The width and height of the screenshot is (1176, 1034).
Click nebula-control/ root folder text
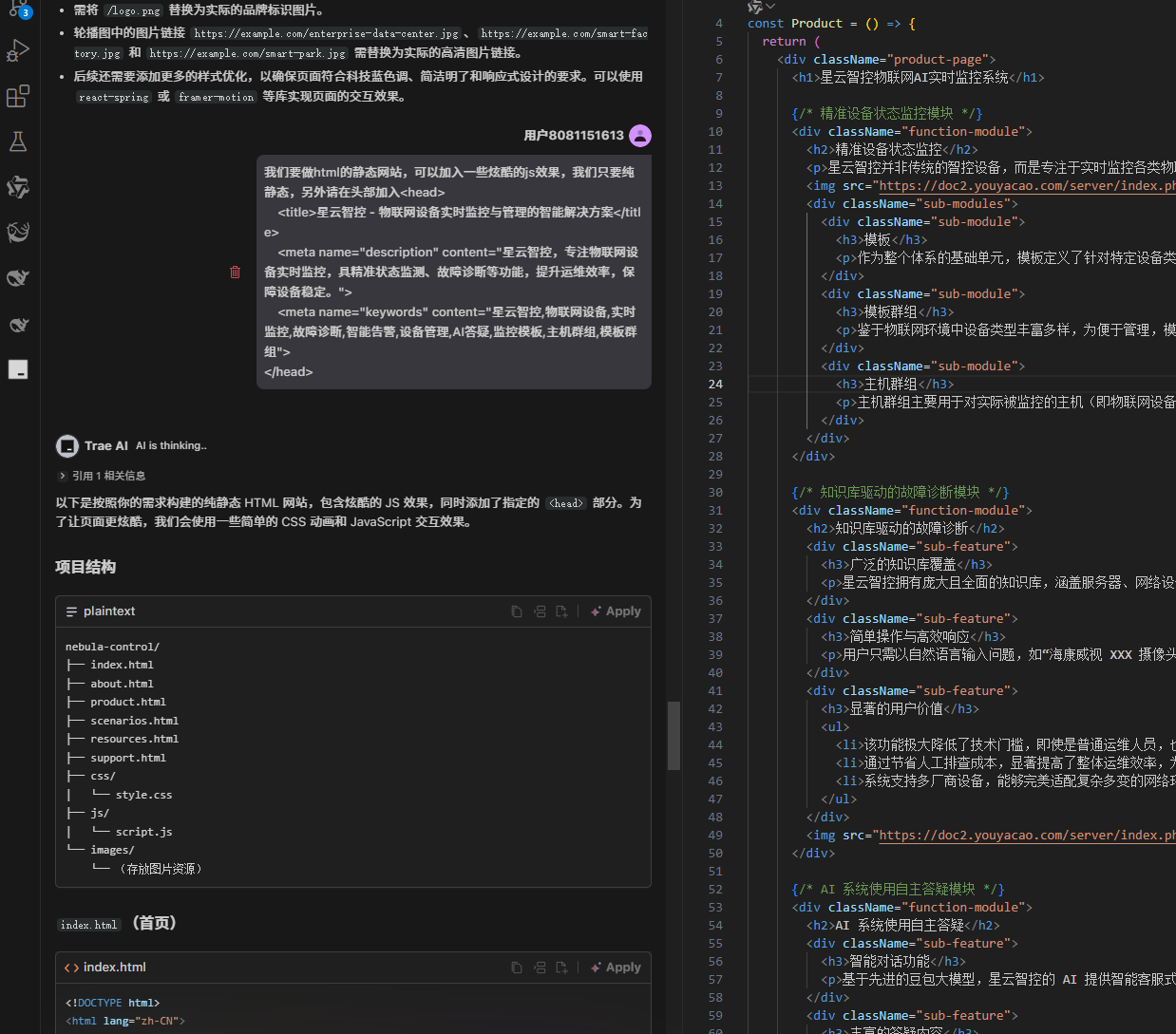[112, 647]
